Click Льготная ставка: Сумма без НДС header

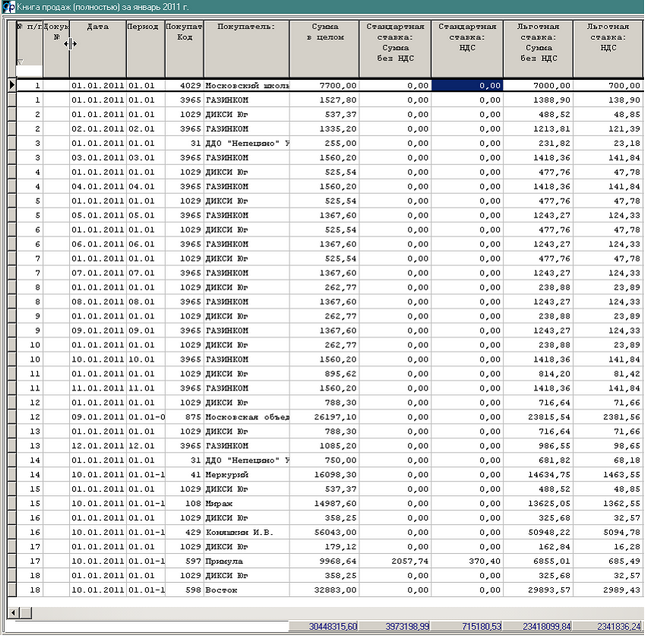538,49
